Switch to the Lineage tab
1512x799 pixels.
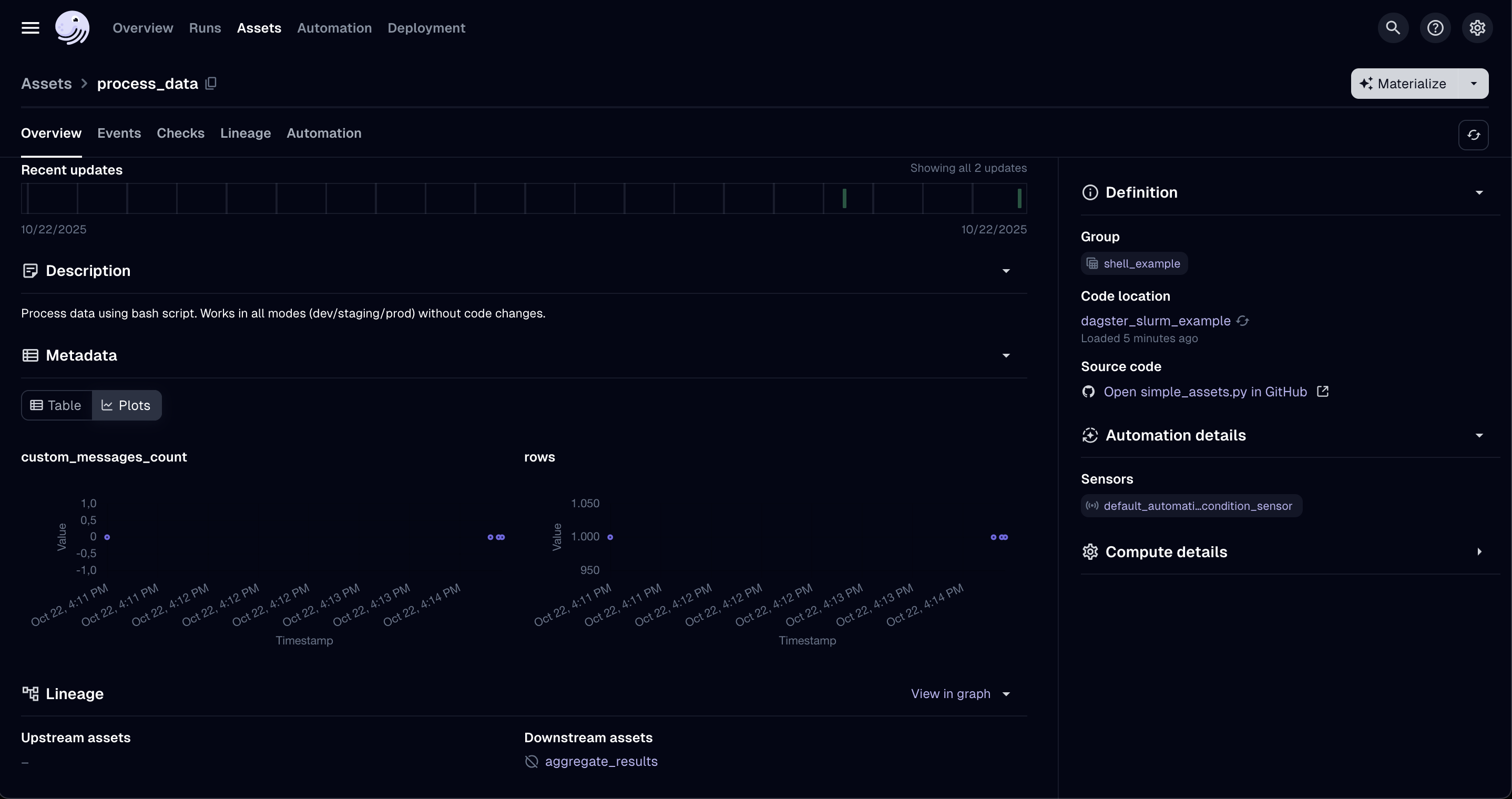pyautogui.click(x=246, y=134)
